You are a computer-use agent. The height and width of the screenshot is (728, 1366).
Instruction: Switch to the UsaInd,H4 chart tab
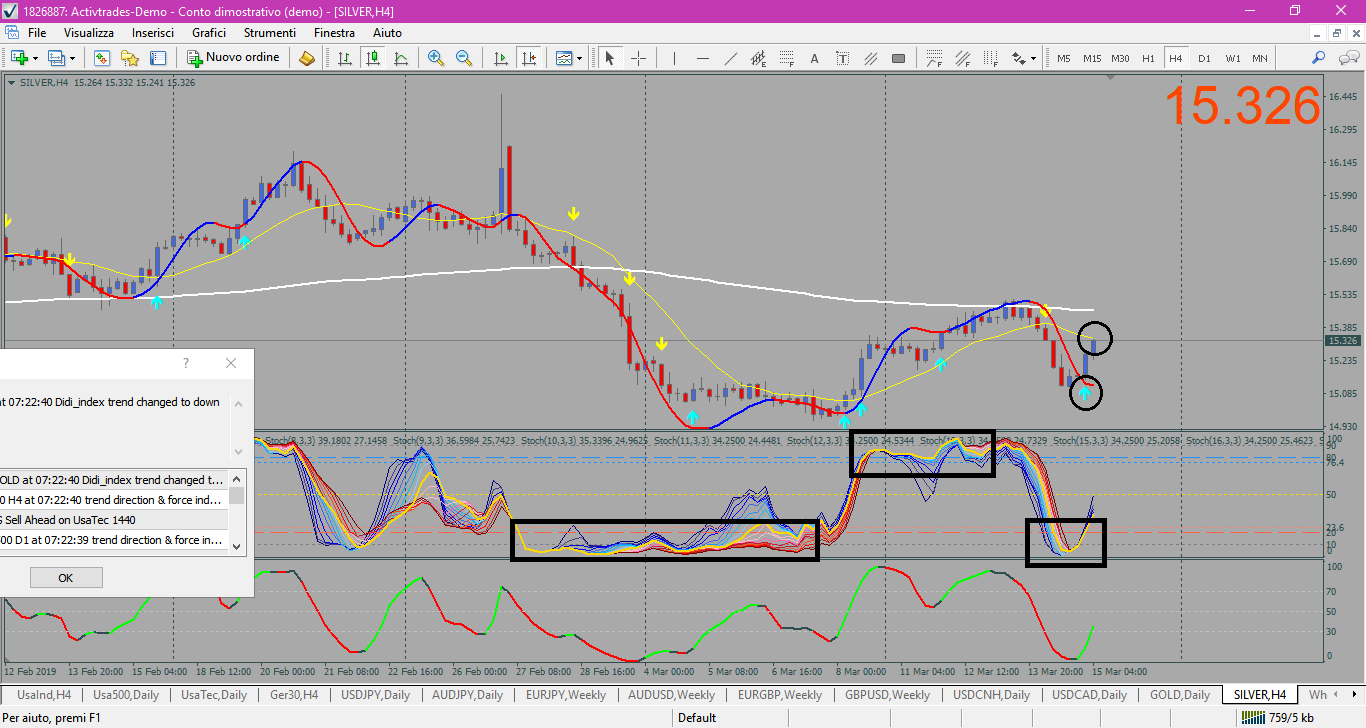(x=43, y=694)
